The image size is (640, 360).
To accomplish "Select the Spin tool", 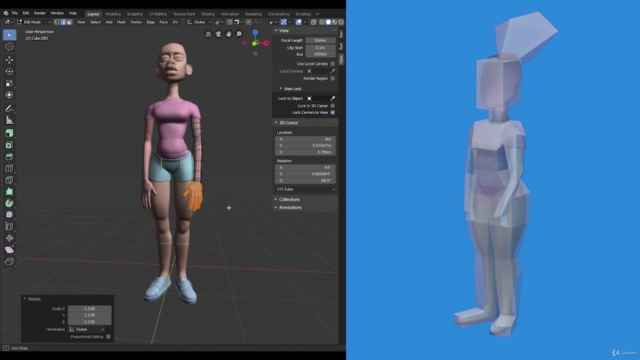I will (x=9, y=203).
